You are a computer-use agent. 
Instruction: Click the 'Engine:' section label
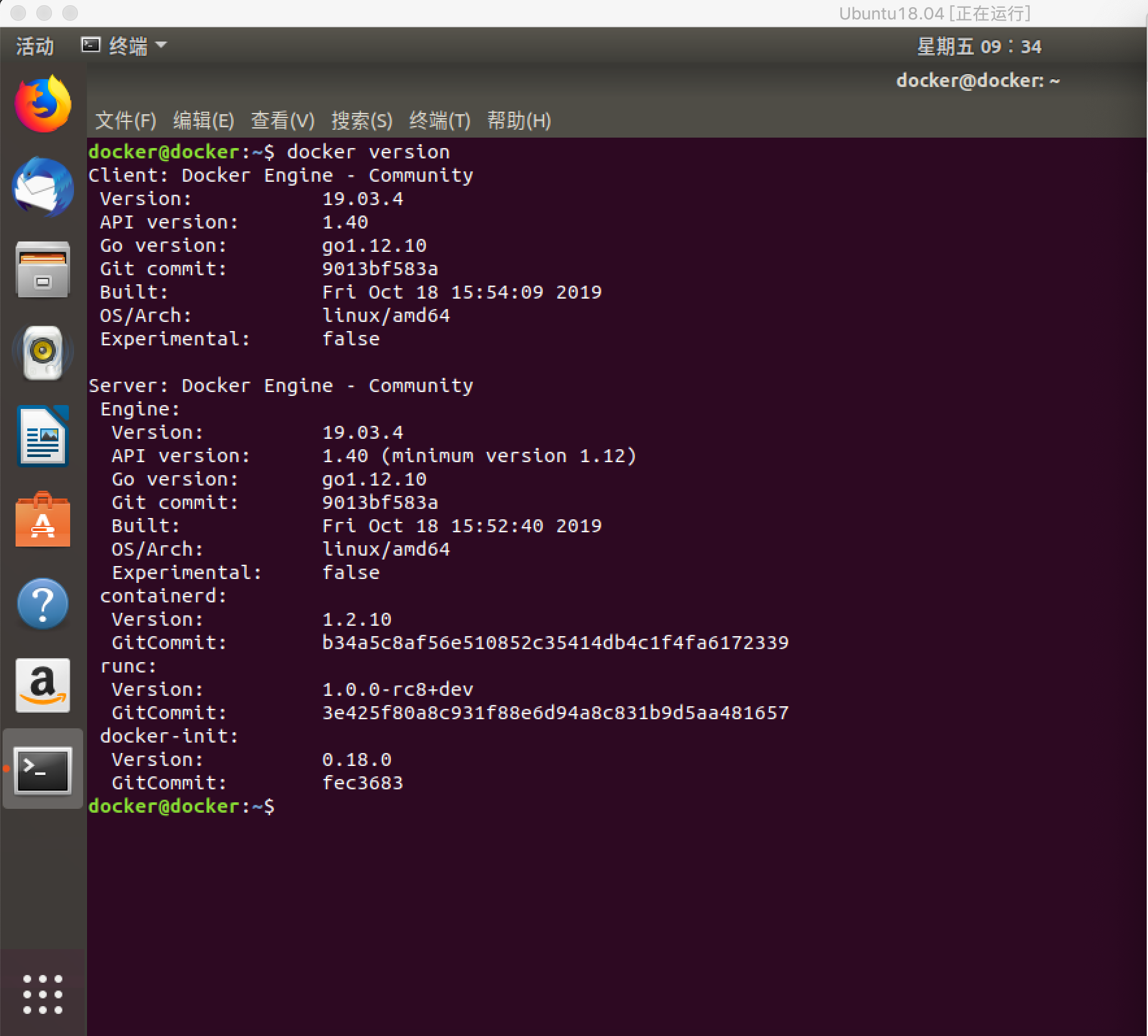[140, 409]
